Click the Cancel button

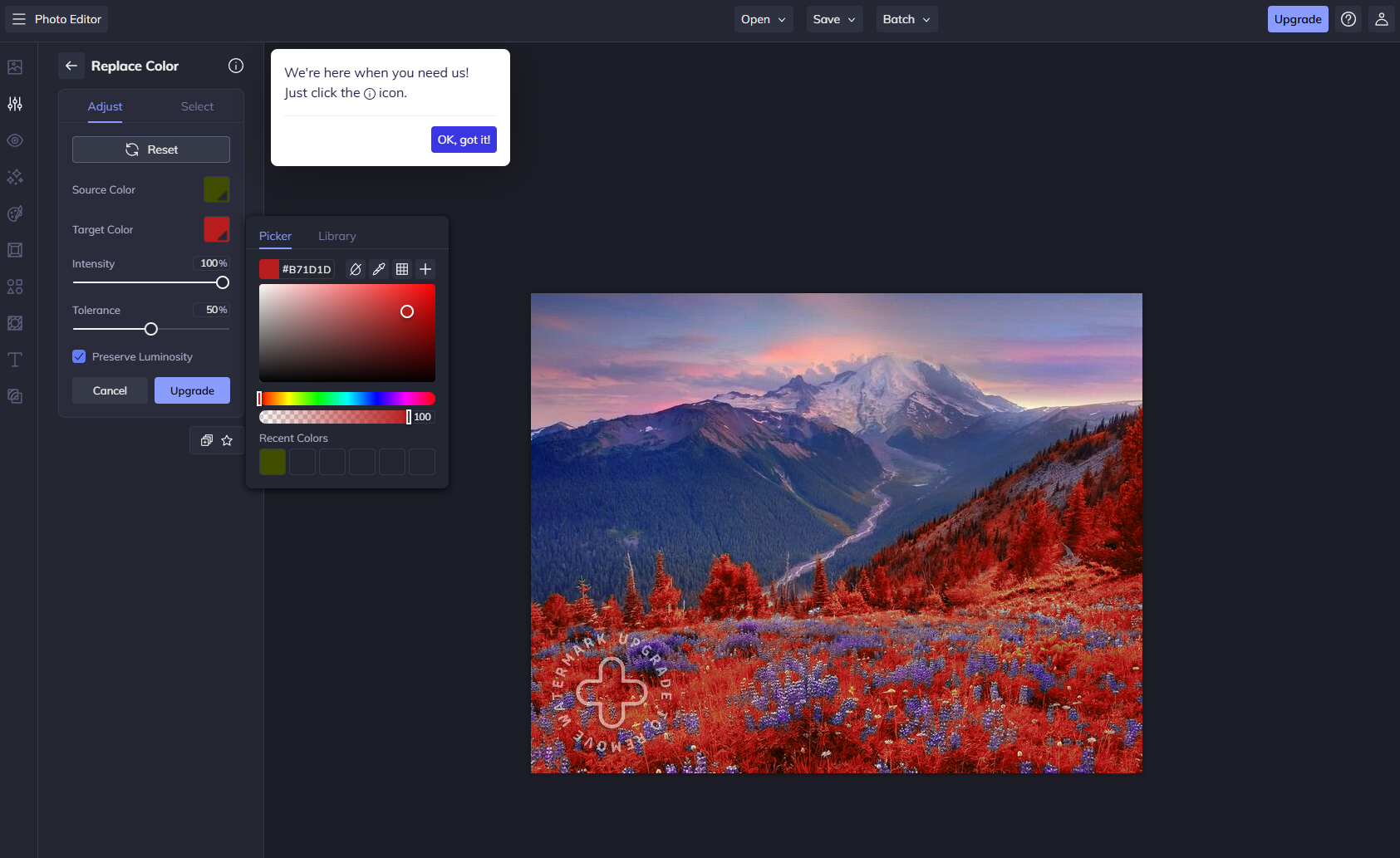pos(110,390)
